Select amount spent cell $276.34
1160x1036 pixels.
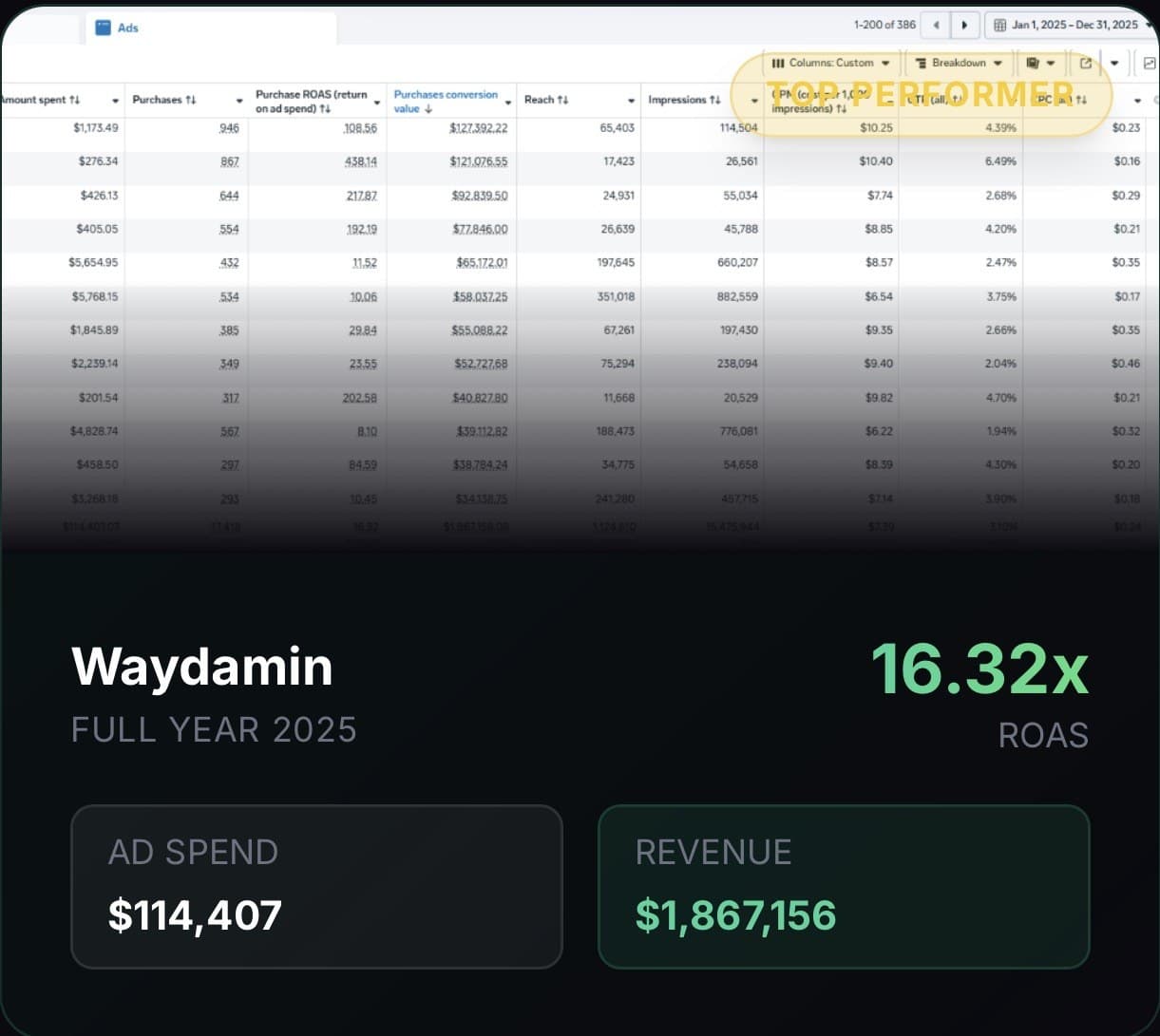pos(98,161)
